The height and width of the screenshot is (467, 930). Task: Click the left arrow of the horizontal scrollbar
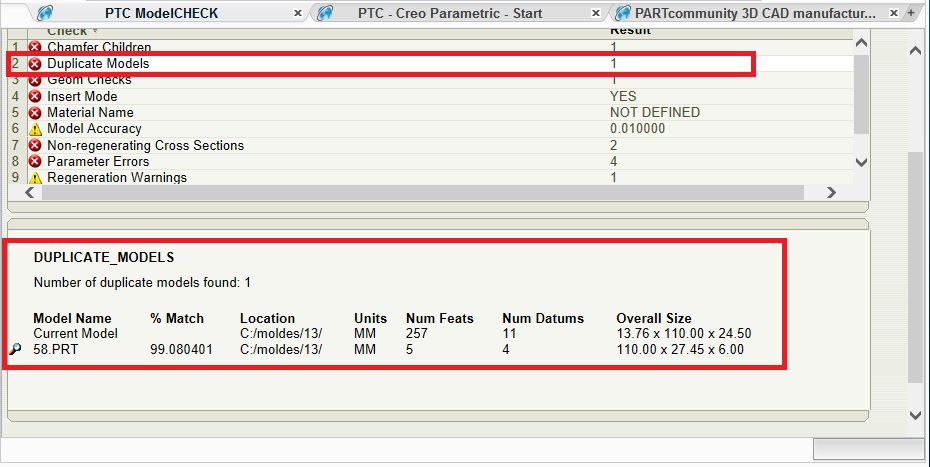(x=30, y=192)
